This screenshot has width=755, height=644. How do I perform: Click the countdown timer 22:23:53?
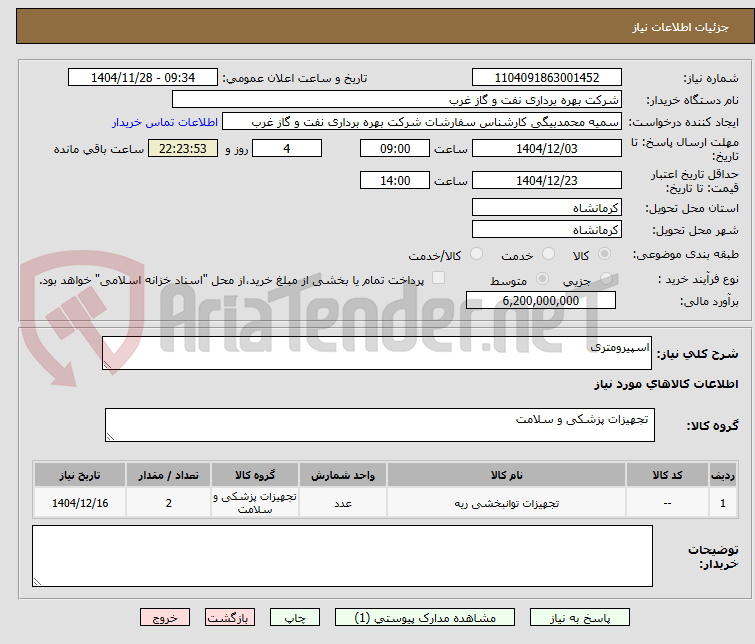[x=182, y=148]
